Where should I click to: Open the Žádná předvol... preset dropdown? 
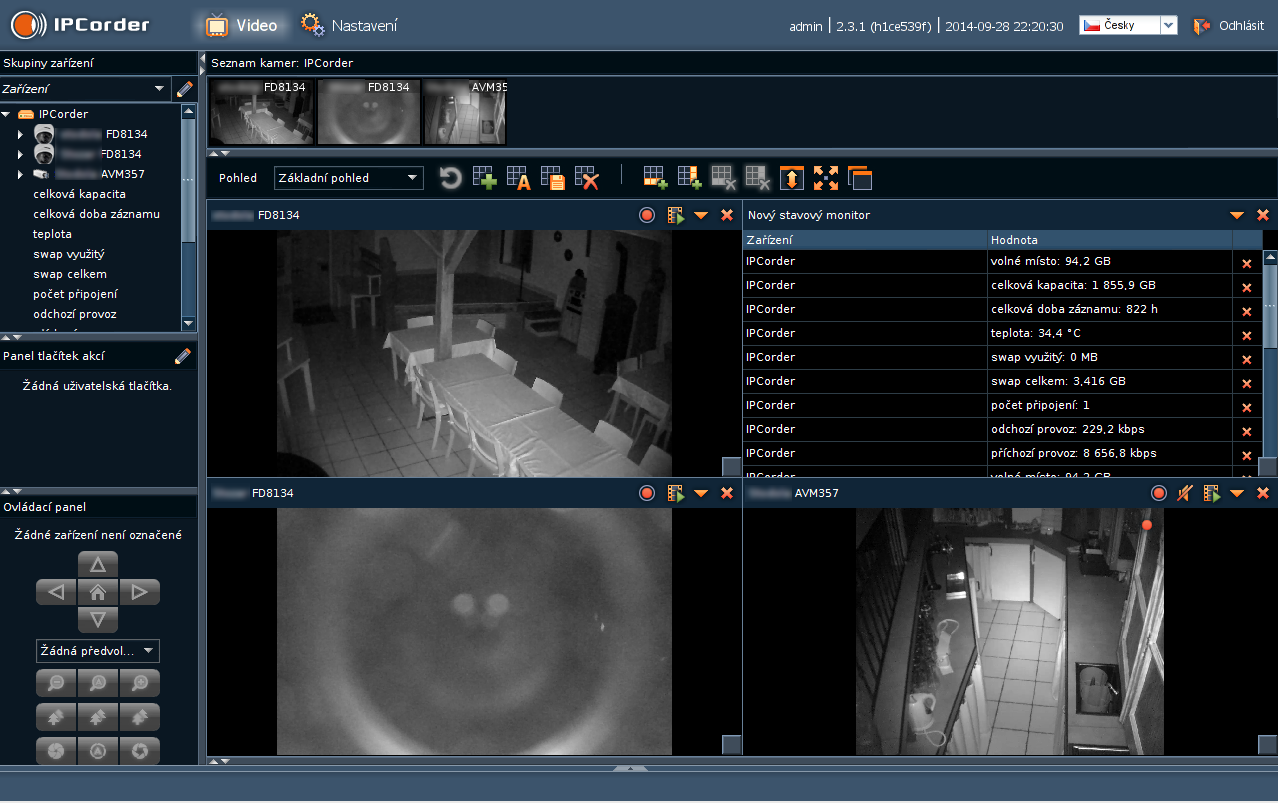97,651
